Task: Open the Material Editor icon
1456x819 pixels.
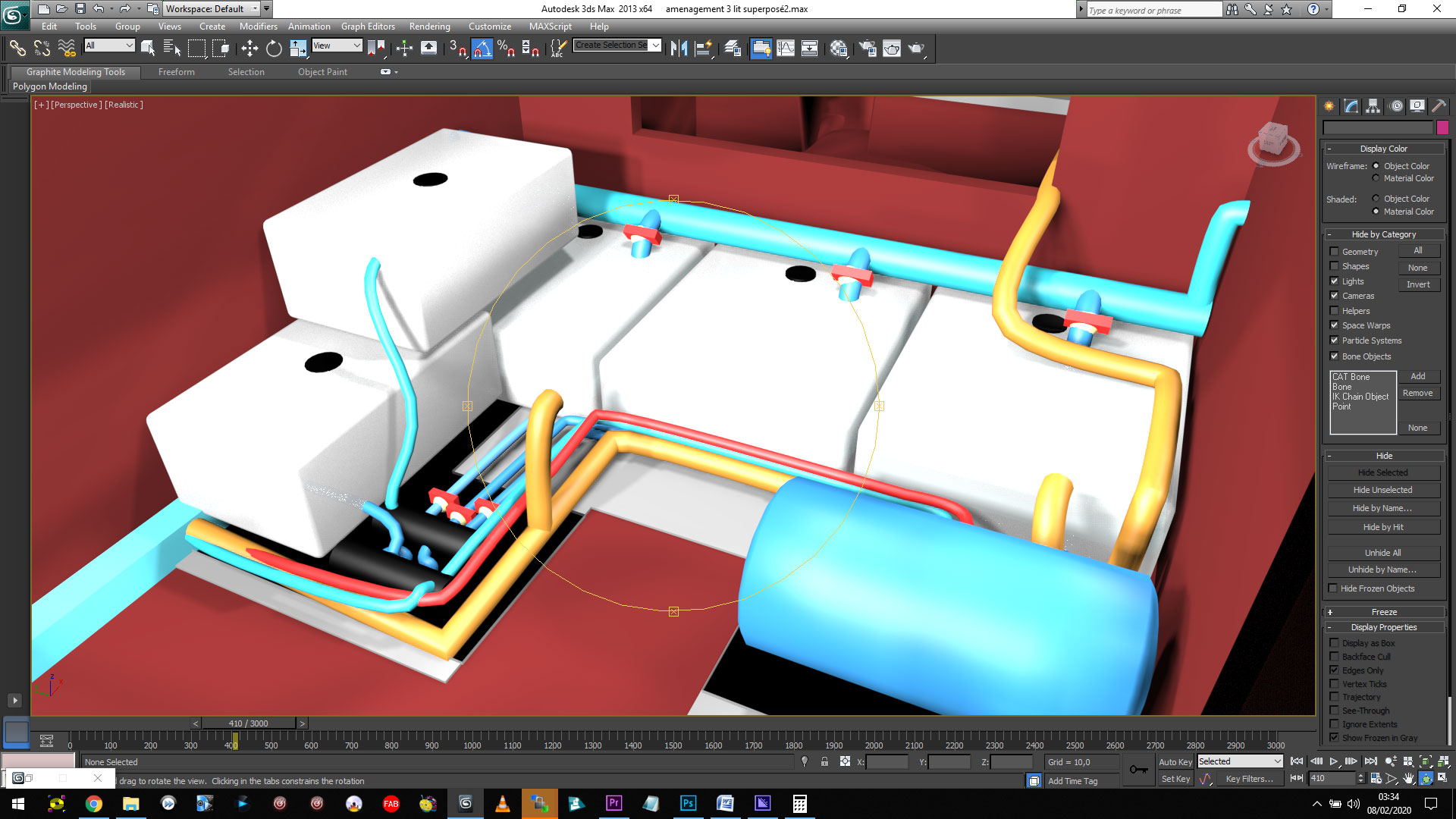Action: click(x=838, y=49)
